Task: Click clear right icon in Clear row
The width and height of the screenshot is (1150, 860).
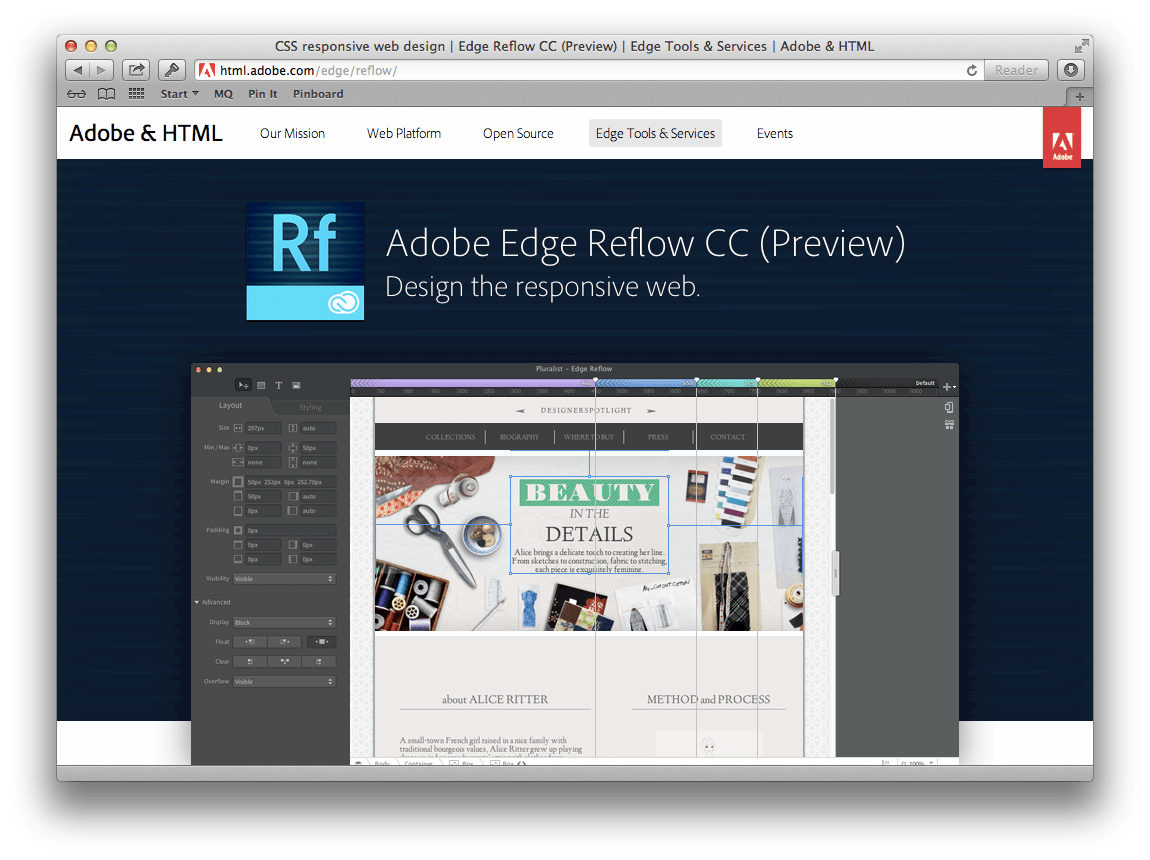Action: click(319, 661)
